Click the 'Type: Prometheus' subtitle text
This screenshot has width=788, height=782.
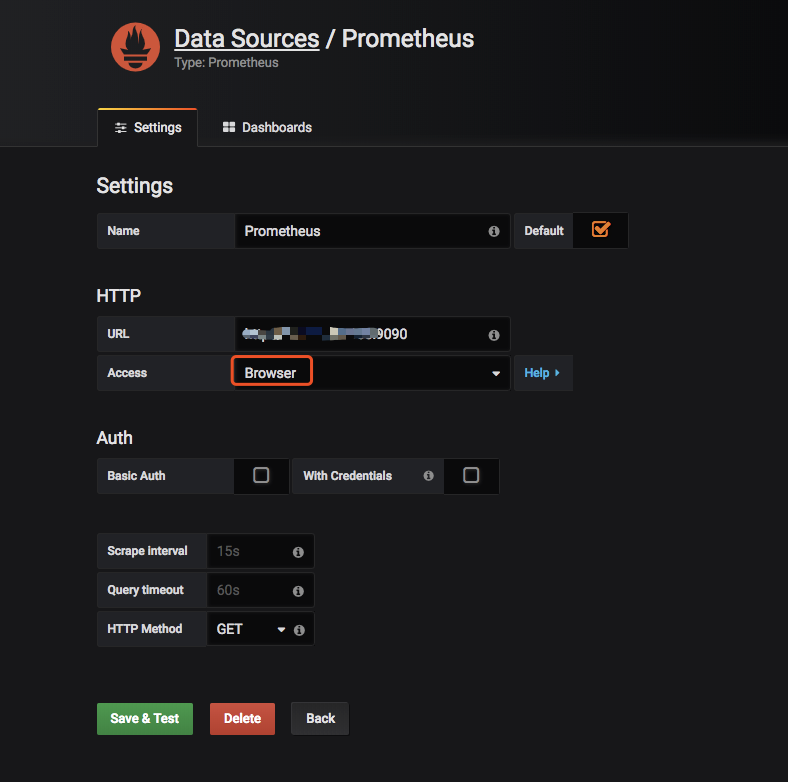(x=226, y=63)
